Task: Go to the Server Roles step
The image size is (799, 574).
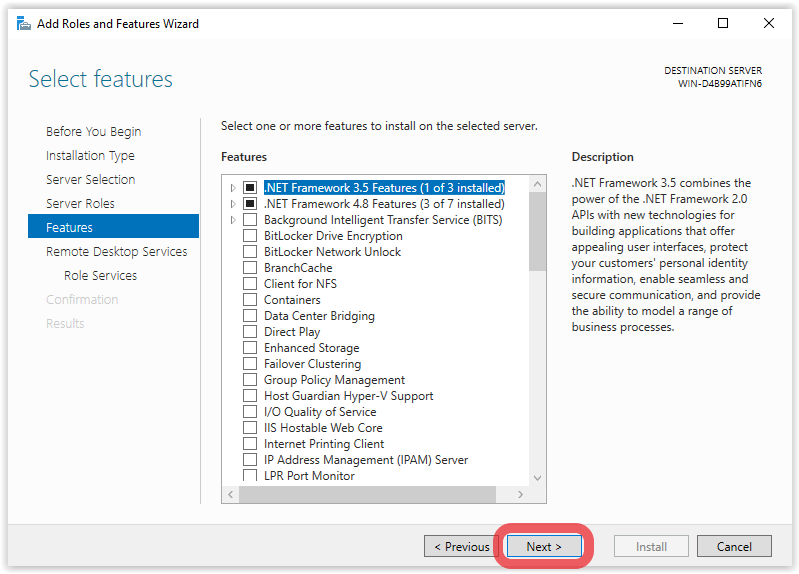Action: point(80,203)
